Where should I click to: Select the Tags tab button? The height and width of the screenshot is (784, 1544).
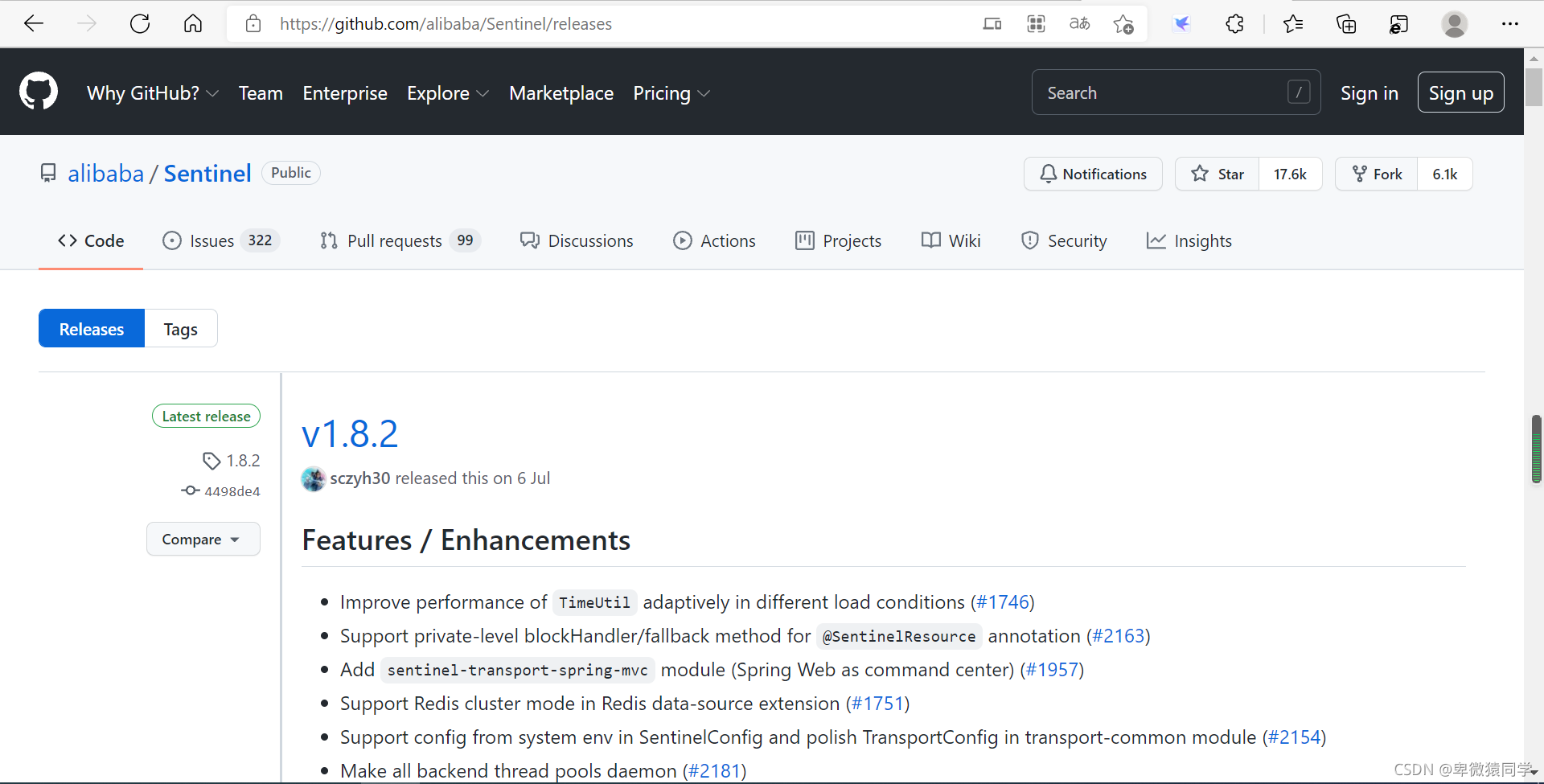pyautogui.click(x=181, y=328)
